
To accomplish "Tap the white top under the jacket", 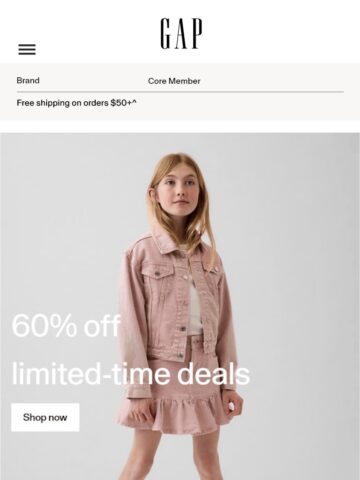I will click(x=195, y=308).
